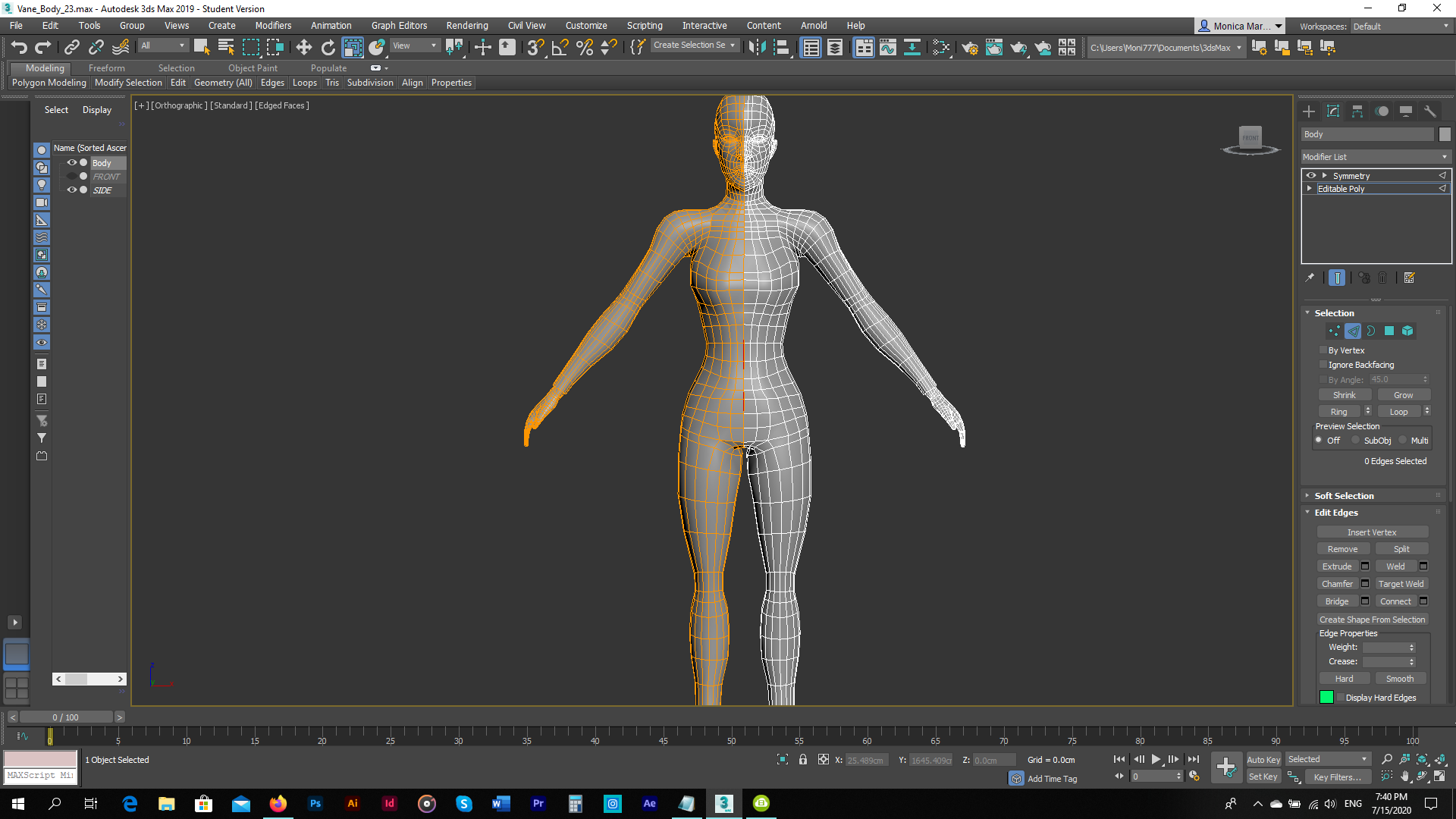
Task: Click the Chamfer button in Edit Edges
Action: [x=1337, y=584]
